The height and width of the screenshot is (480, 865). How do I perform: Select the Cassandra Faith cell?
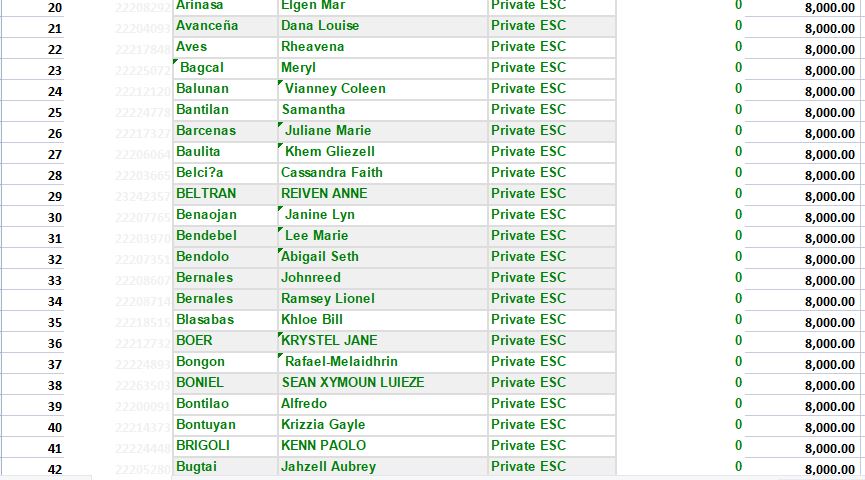tap(332, 173)
